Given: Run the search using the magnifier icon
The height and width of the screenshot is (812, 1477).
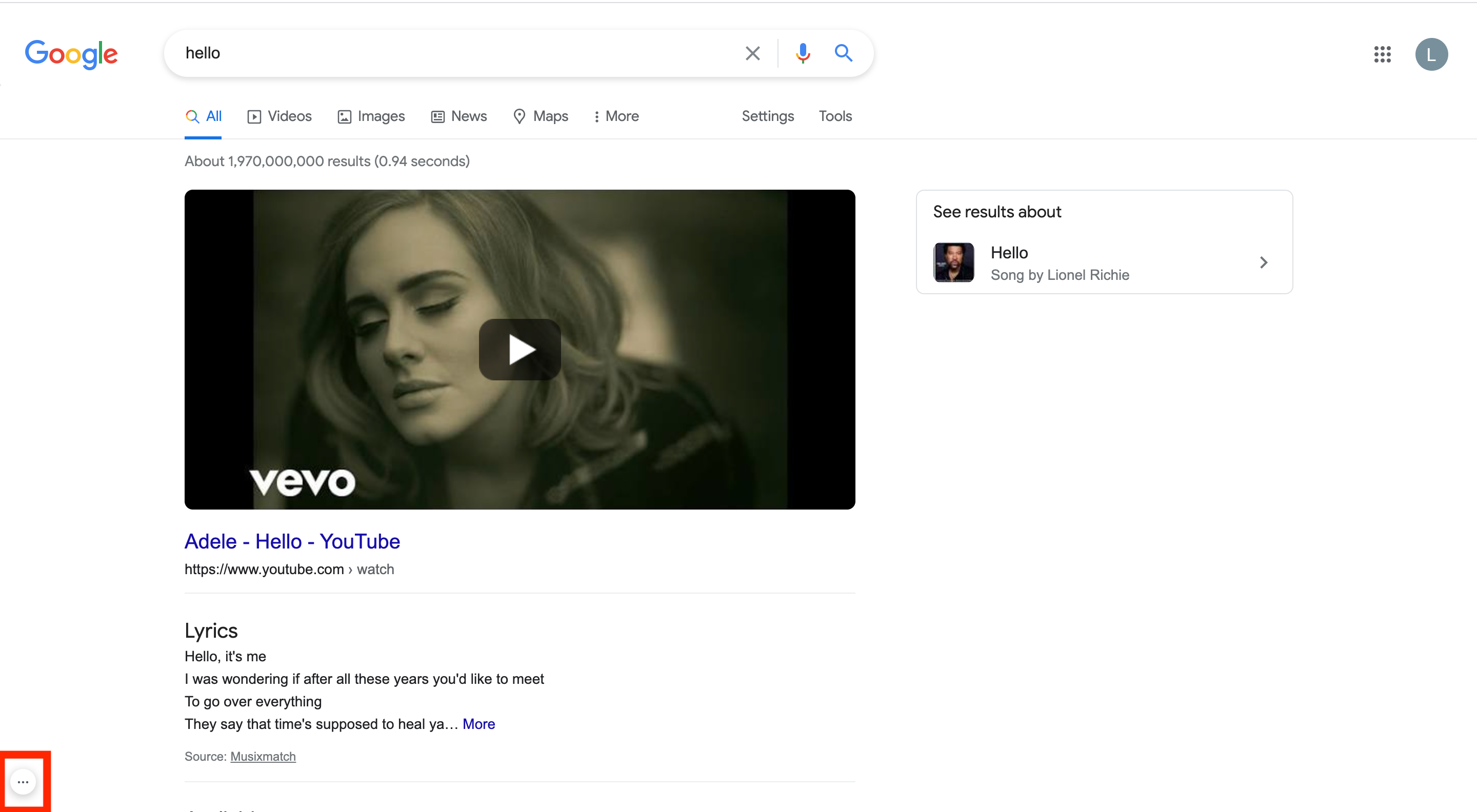Looking at the screenshot, I should click(x=843, y=53).
